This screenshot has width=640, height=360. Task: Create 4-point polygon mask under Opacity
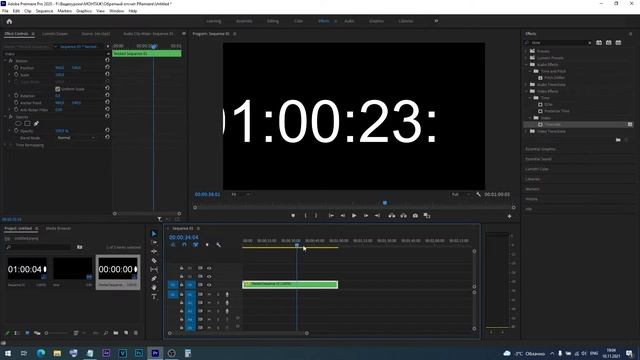click(27, 123)
